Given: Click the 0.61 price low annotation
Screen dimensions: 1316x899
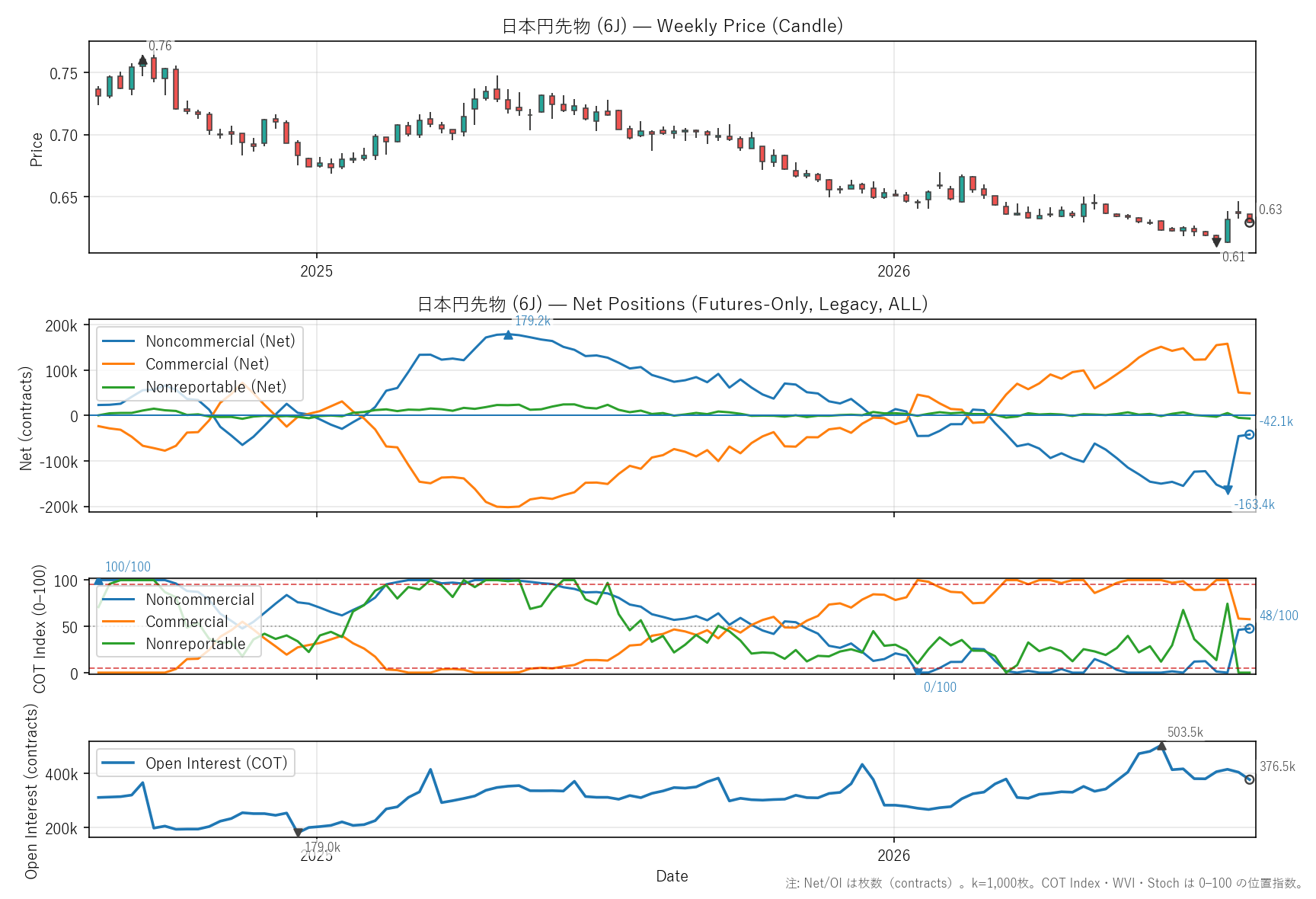Looking at the screenshot, I should point(1234,257).
